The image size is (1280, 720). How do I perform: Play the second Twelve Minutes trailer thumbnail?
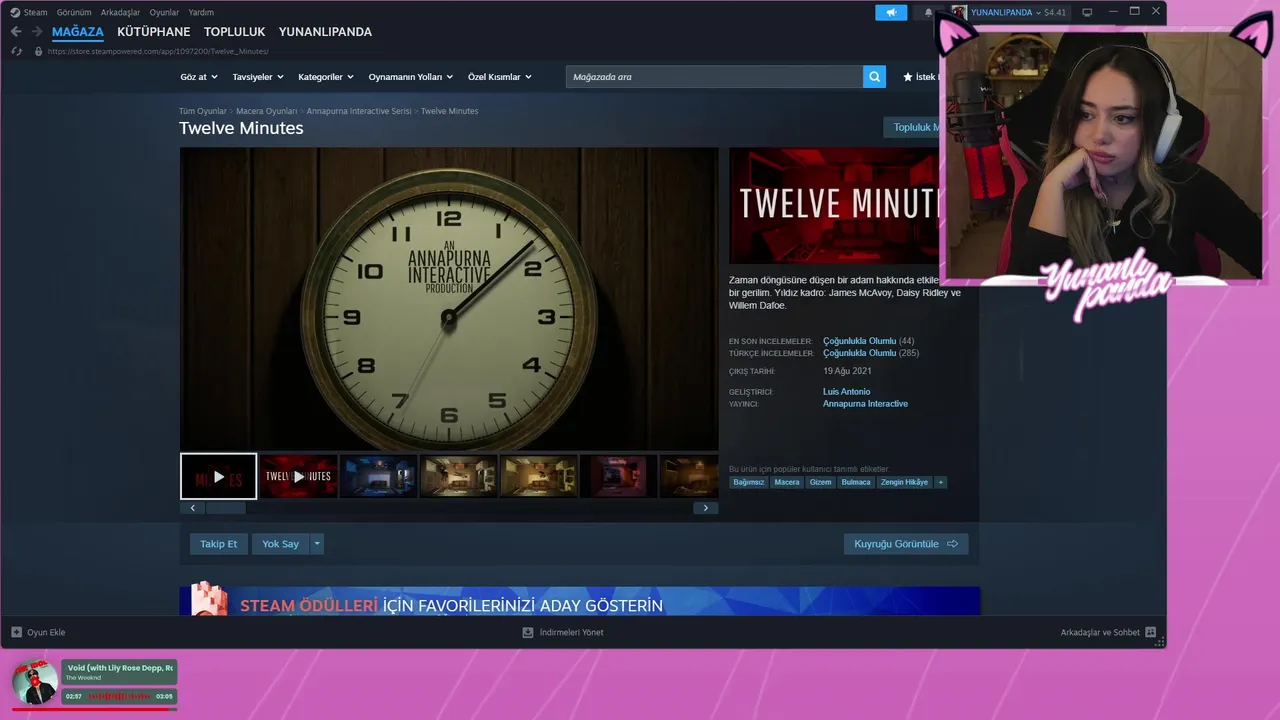[x=298, y=476]
